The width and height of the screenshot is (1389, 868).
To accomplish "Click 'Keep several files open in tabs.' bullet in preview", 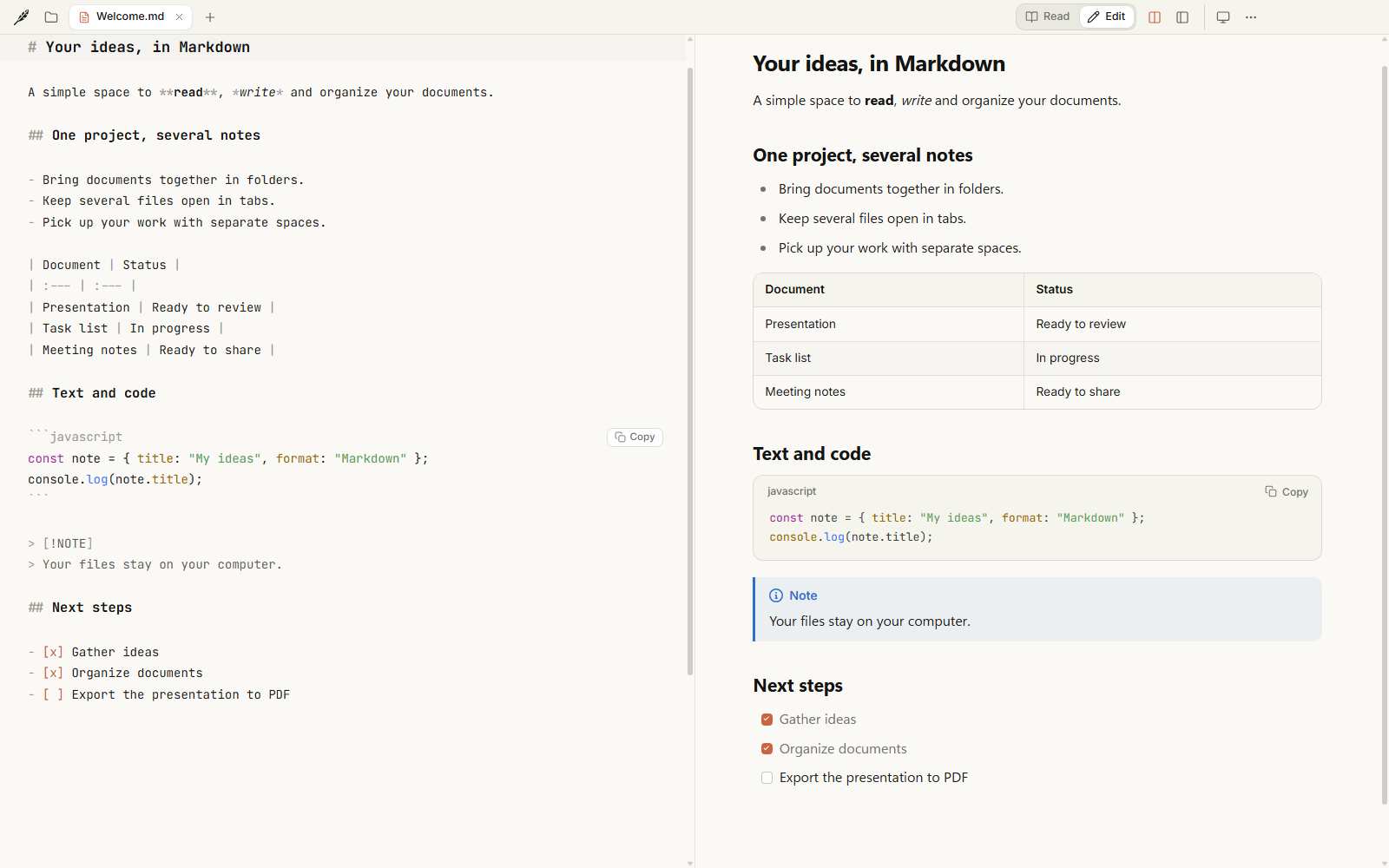I will coord(872,219).
